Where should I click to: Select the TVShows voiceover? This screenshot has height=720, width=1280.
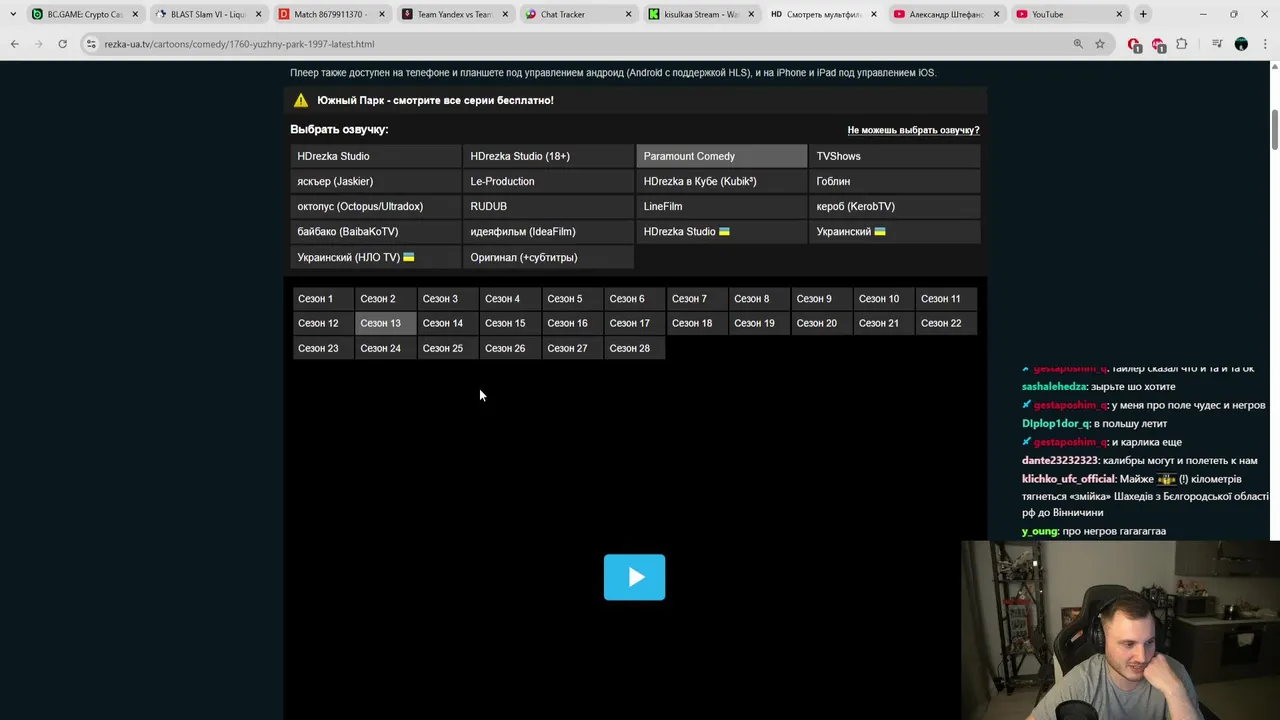pyautogui.click(x=894, y=156)
